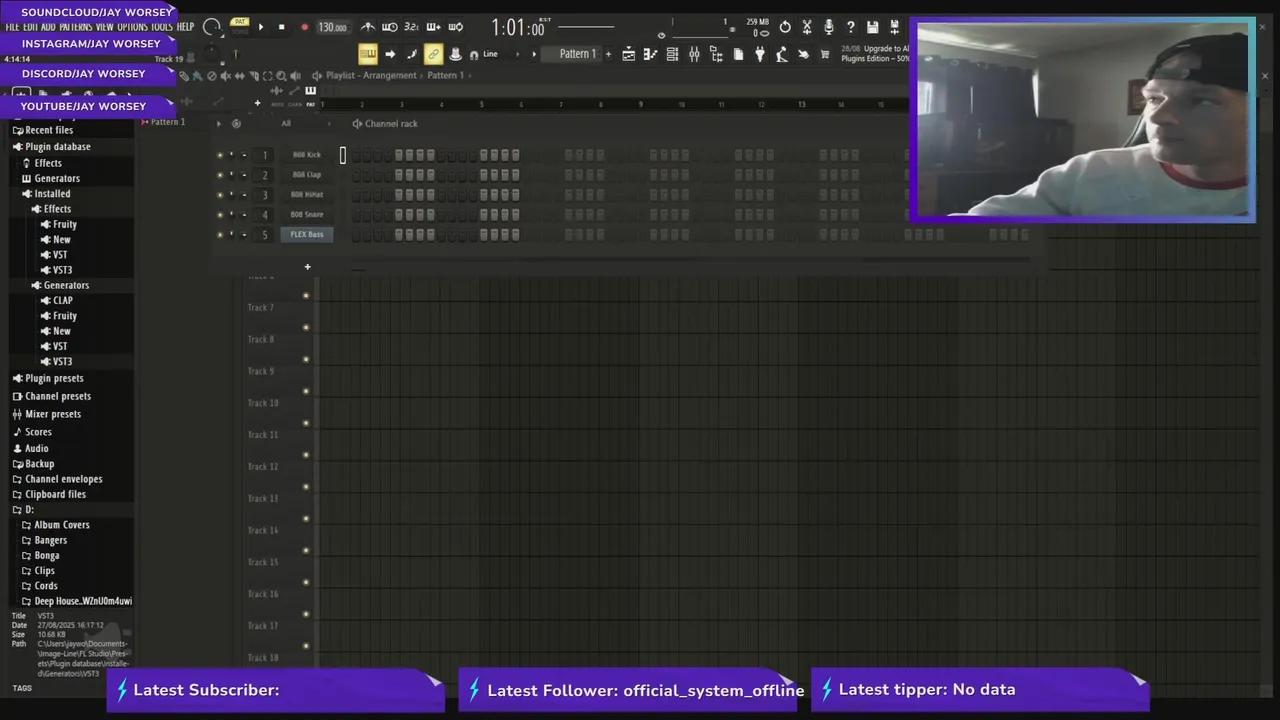Select the stamp tool icon
Screen dimensions: 1280x720
[455, 54]
